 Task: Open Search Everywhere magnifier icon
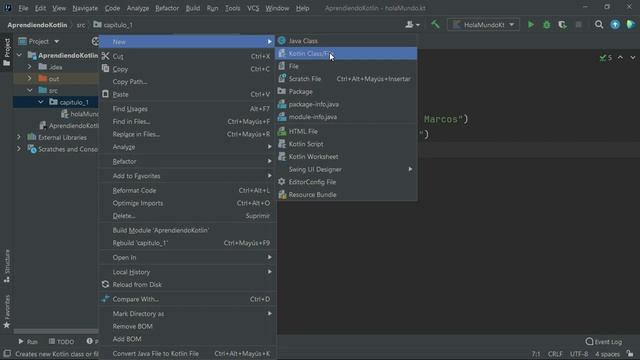tap(599, 25)
